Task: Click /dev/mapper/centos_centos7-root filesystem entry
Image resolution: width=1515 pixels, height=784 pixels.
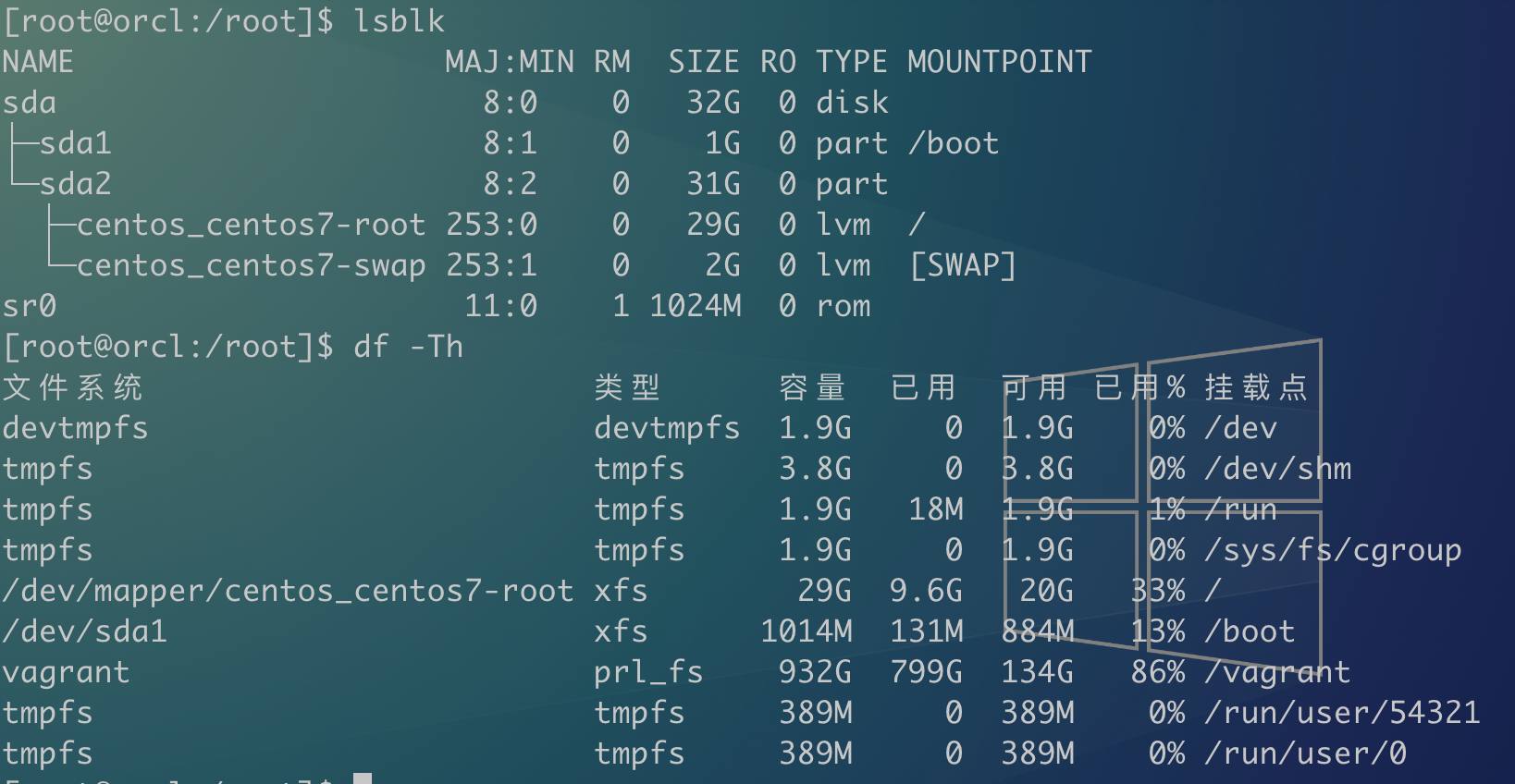Action: 288,591
